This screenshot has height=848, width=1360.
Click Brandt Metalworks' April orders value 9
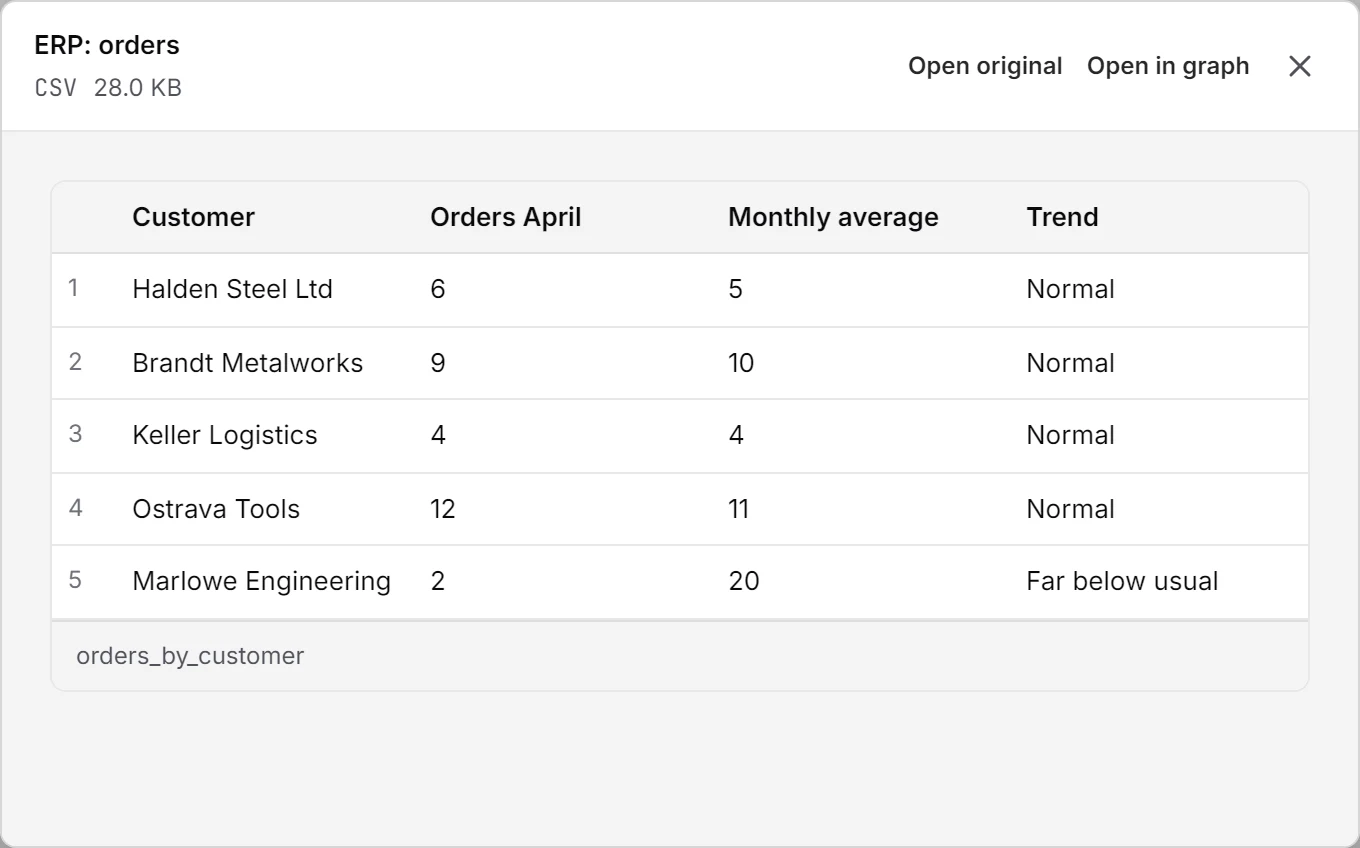[x=438, y=363]
